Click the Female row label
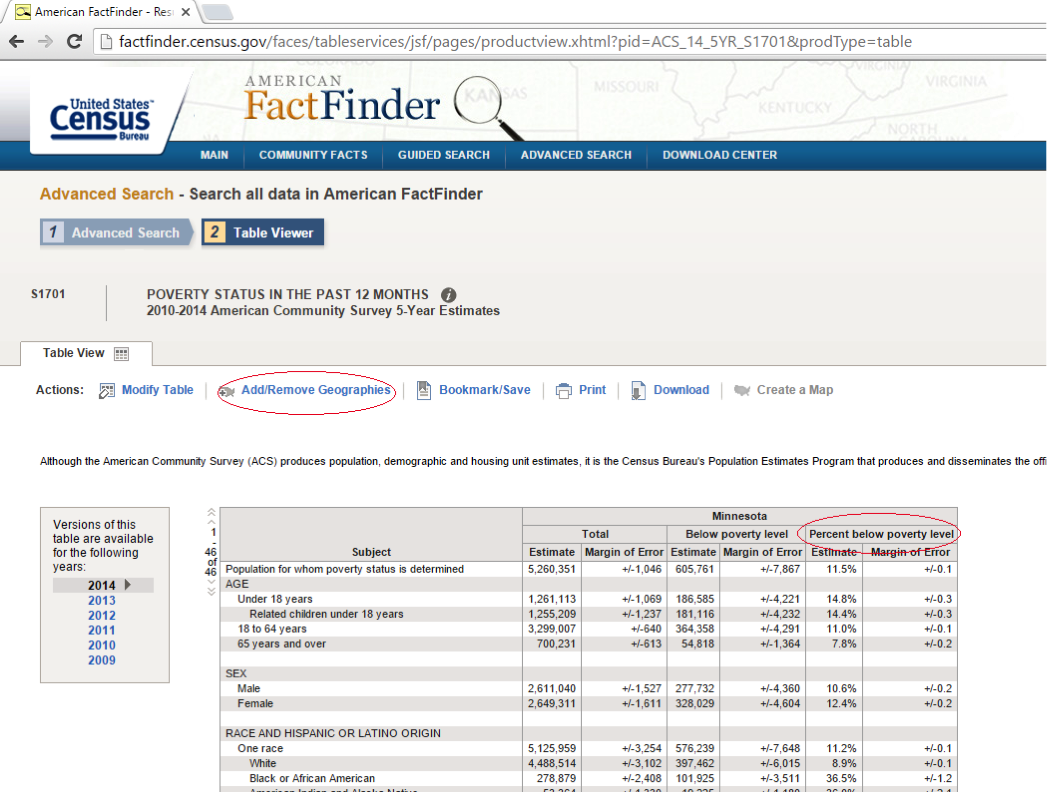Screen dimensions: 1047x793 pyautogui.click(x=255, y=704)
